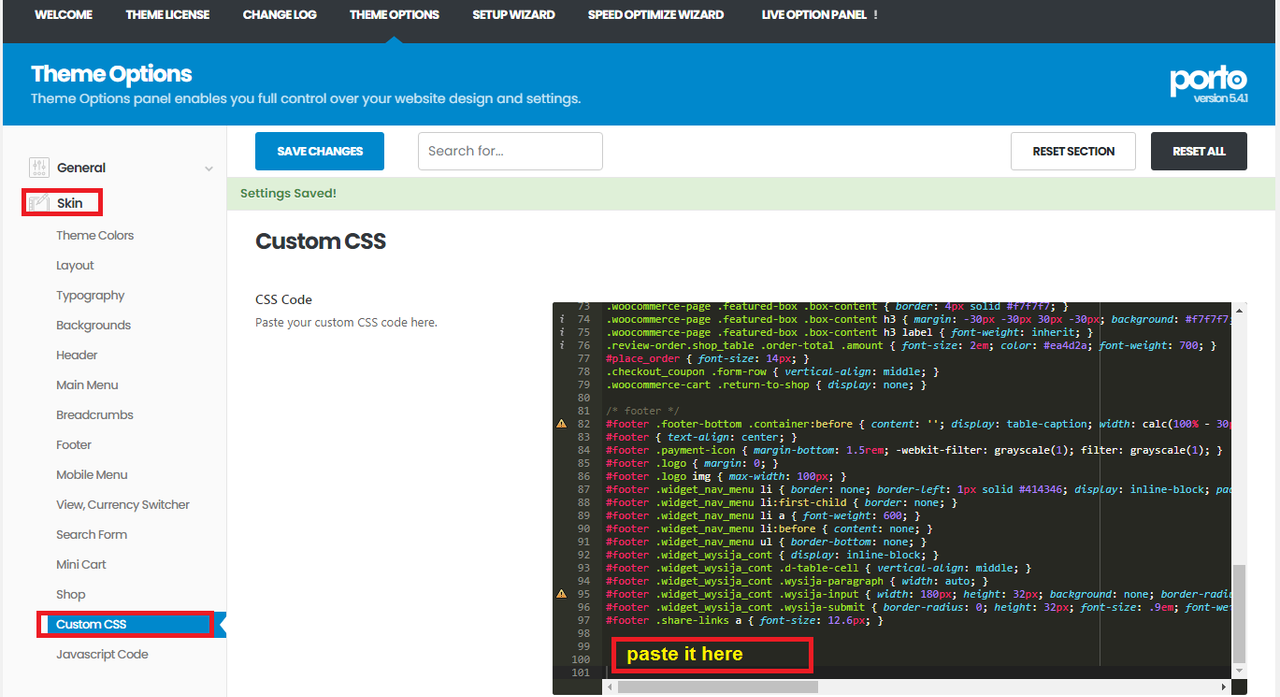Expand the General section chevron
Viewport: 1280px width, 697px height.
click(208, 169)
